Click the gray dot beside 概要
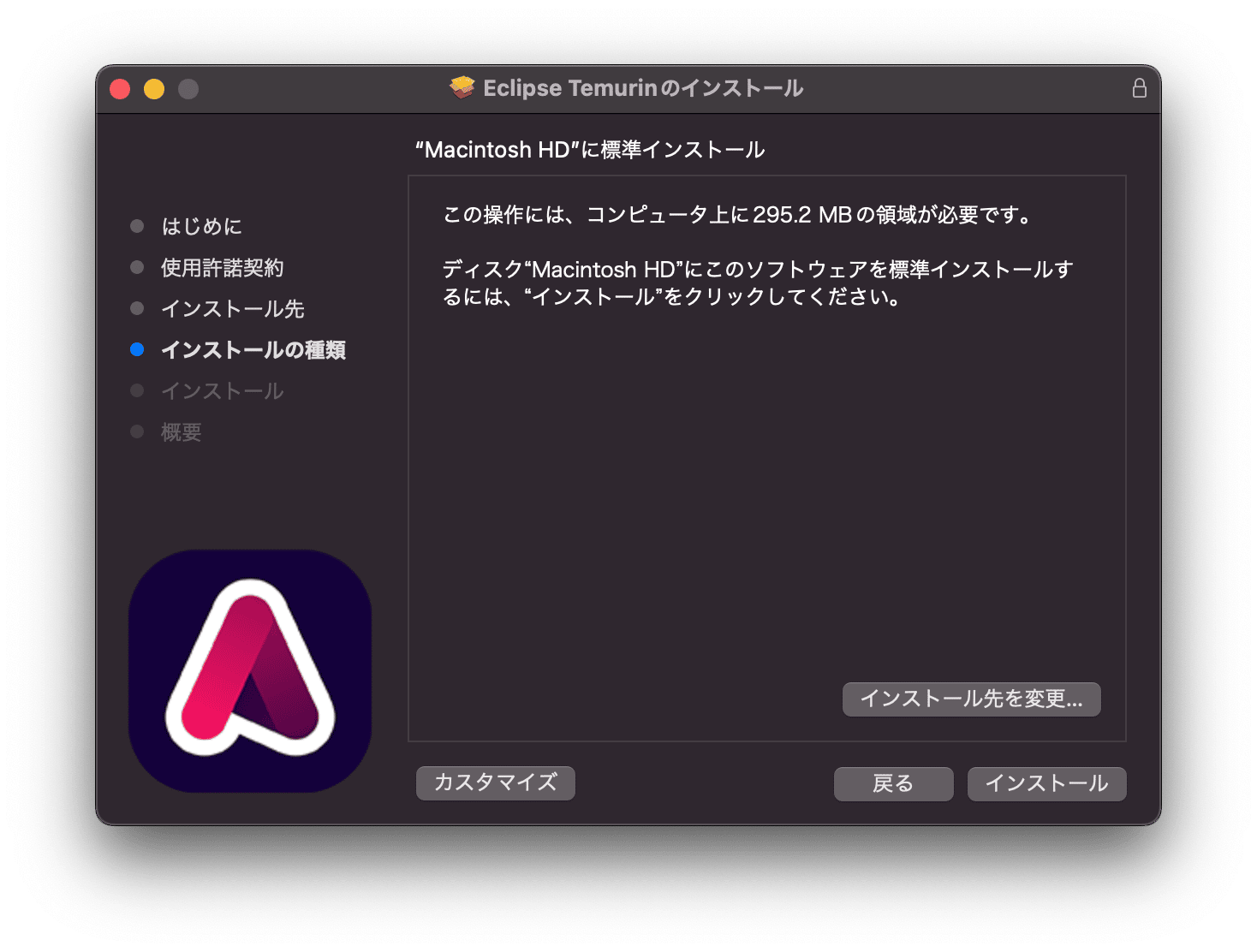The width and height of the screenshot is (1257, 952). click(137, 431)
